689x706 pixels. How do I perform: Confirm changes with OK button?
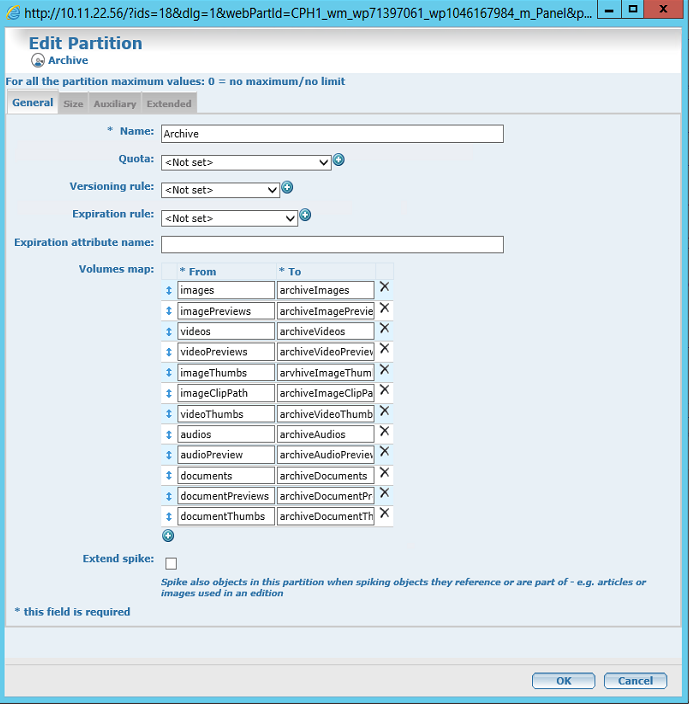[x=563, y=681]
